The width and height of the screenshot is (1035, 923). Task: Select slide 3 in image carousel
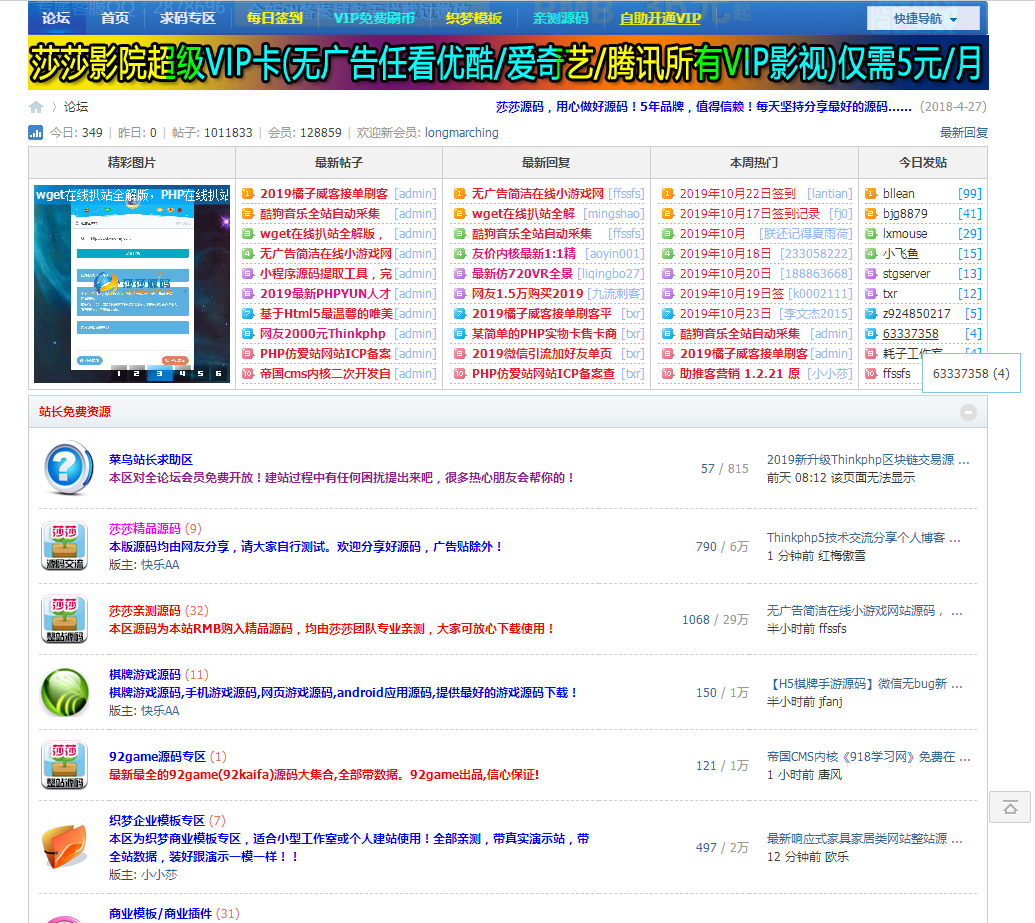click(x=160, y=374)
